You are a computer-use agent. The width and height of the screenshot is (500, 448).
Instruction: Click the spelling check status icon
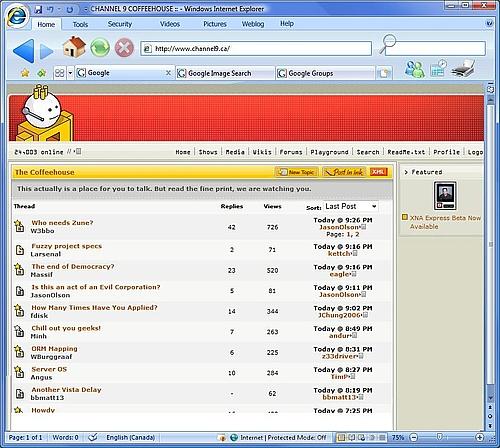pyautogui.click(x=92, y=437)
